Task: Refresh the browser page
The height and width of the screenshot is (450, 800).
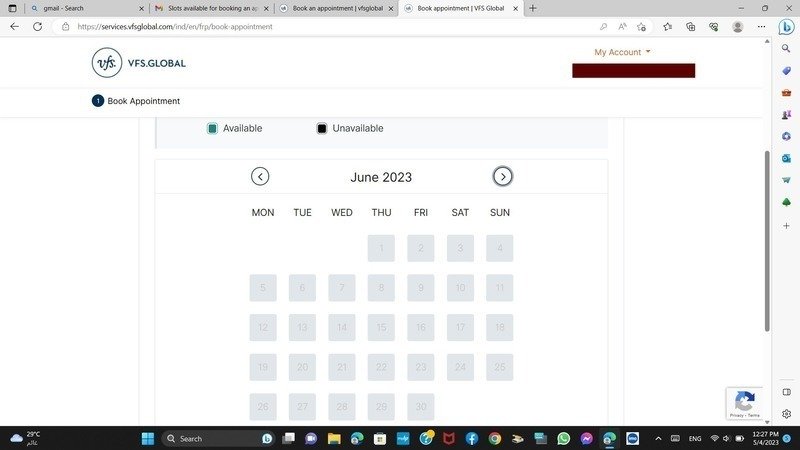Action: [x=38, y=27]
